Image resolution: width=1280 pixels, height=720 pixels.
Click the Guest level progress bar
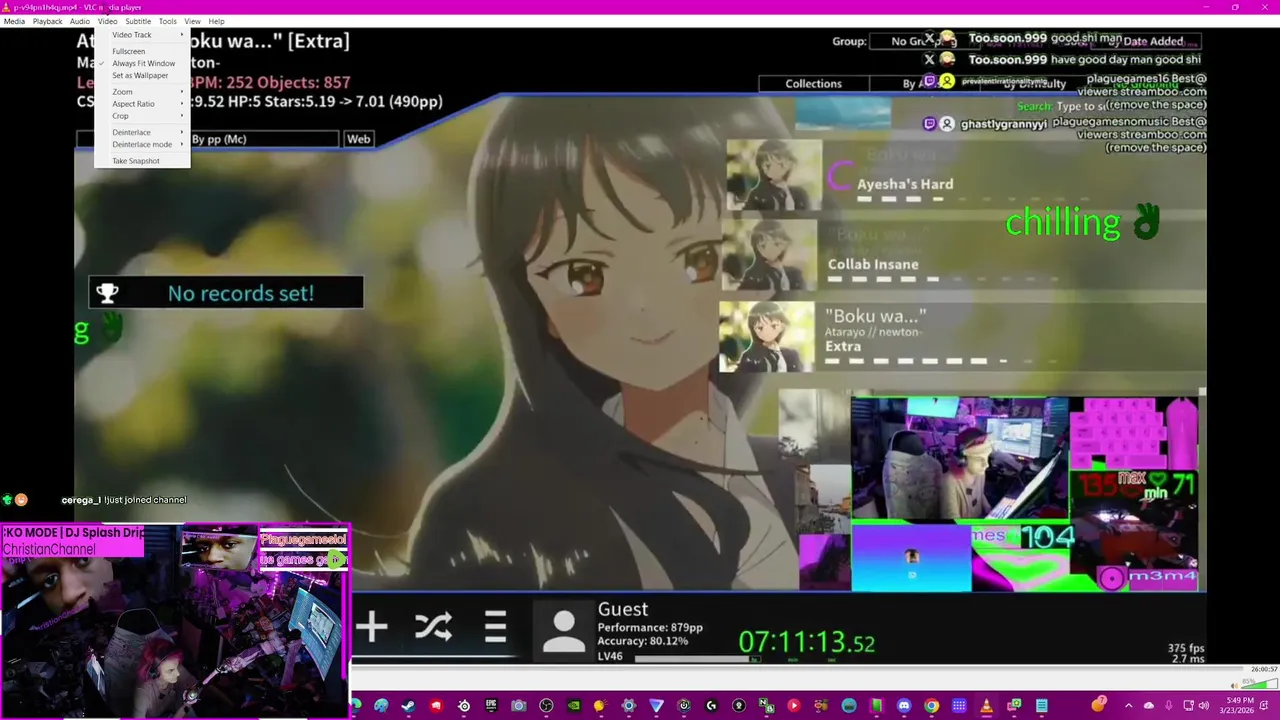[x=697, y=658]
